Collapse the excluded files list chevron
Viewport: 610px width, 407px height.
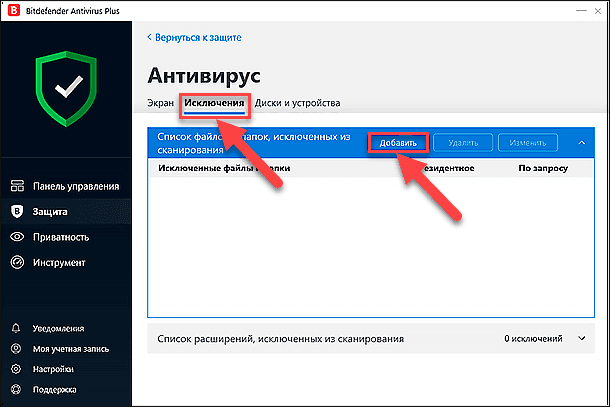pyautogui.click(x=582, y=143)
